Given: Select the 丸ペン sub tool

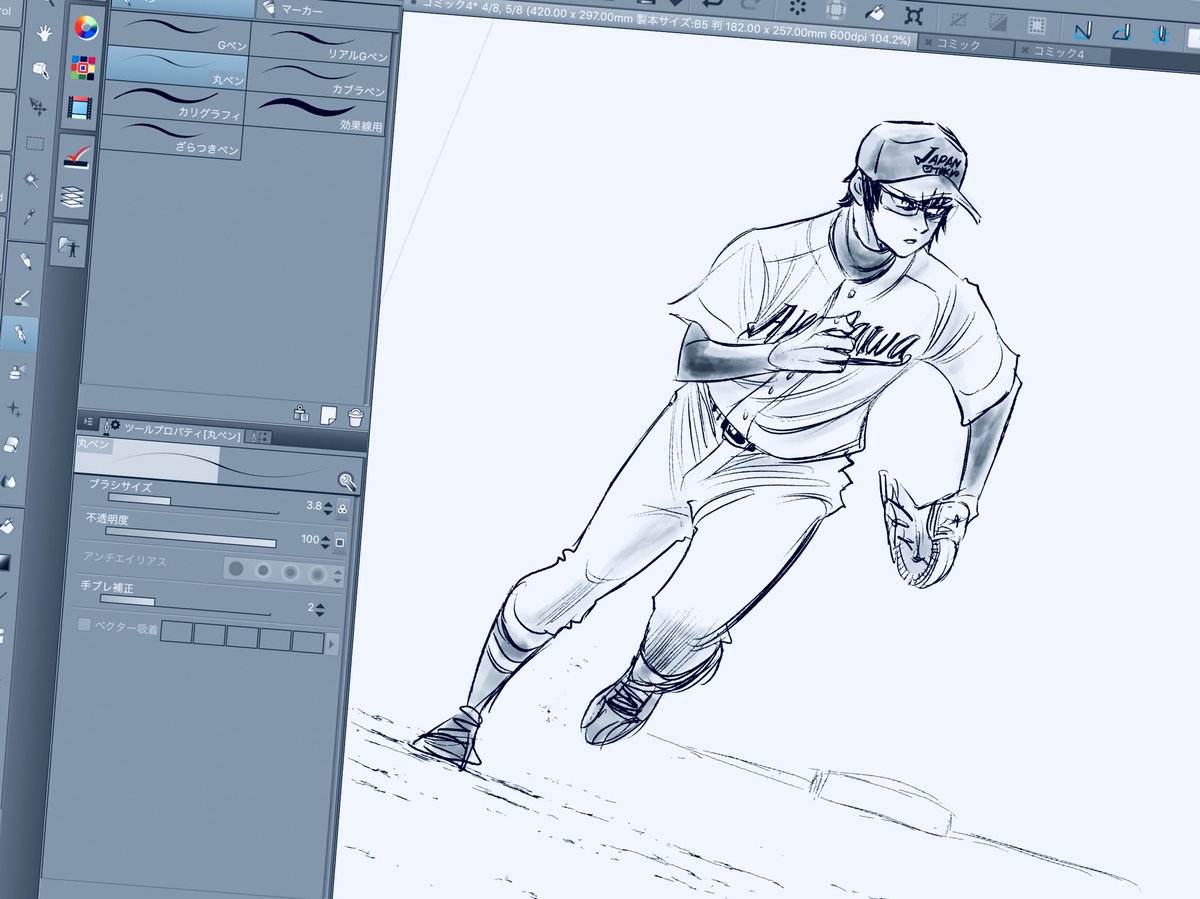Looking at the screenshot, I should [175, 66].
